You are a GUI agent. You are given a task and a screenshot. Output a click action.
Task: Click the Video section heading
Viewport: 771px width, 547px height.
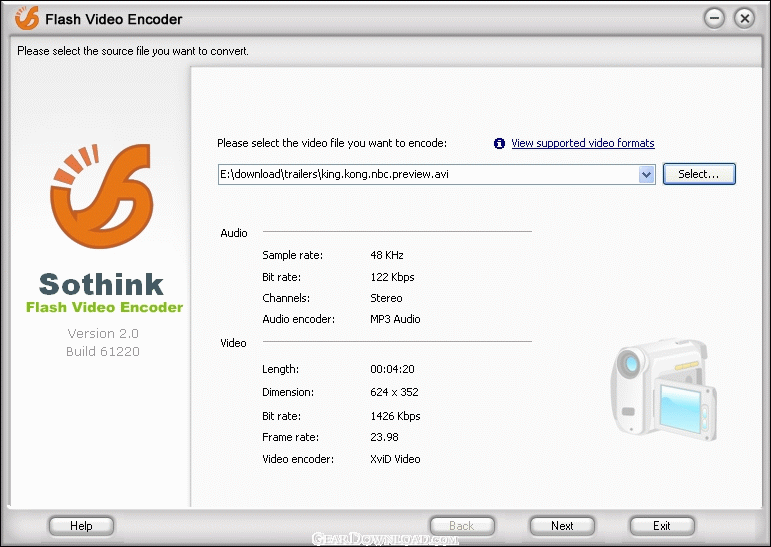[x=234, y=343]
